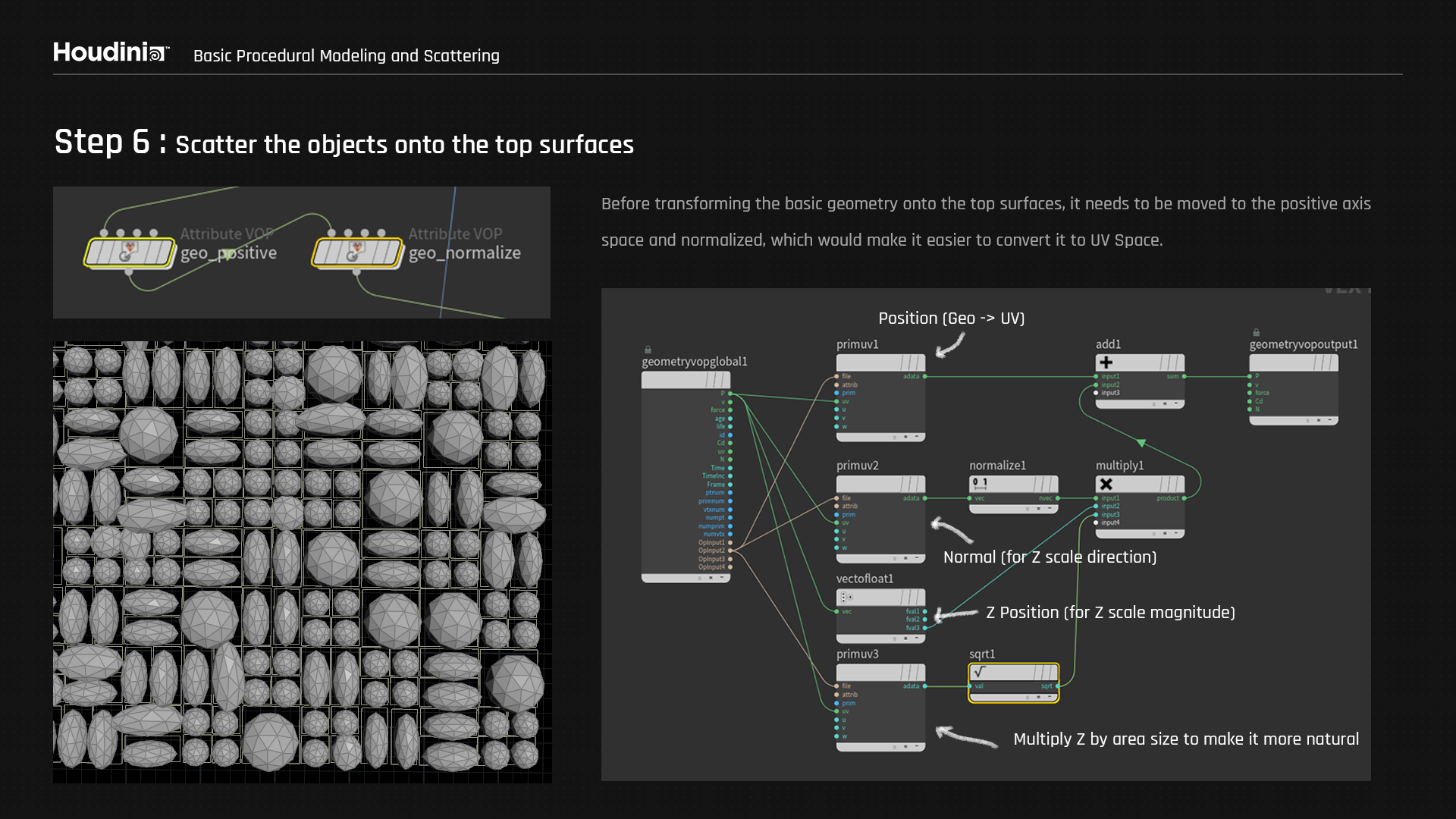Click the input4 port on multiply1

coord(1097,522)
